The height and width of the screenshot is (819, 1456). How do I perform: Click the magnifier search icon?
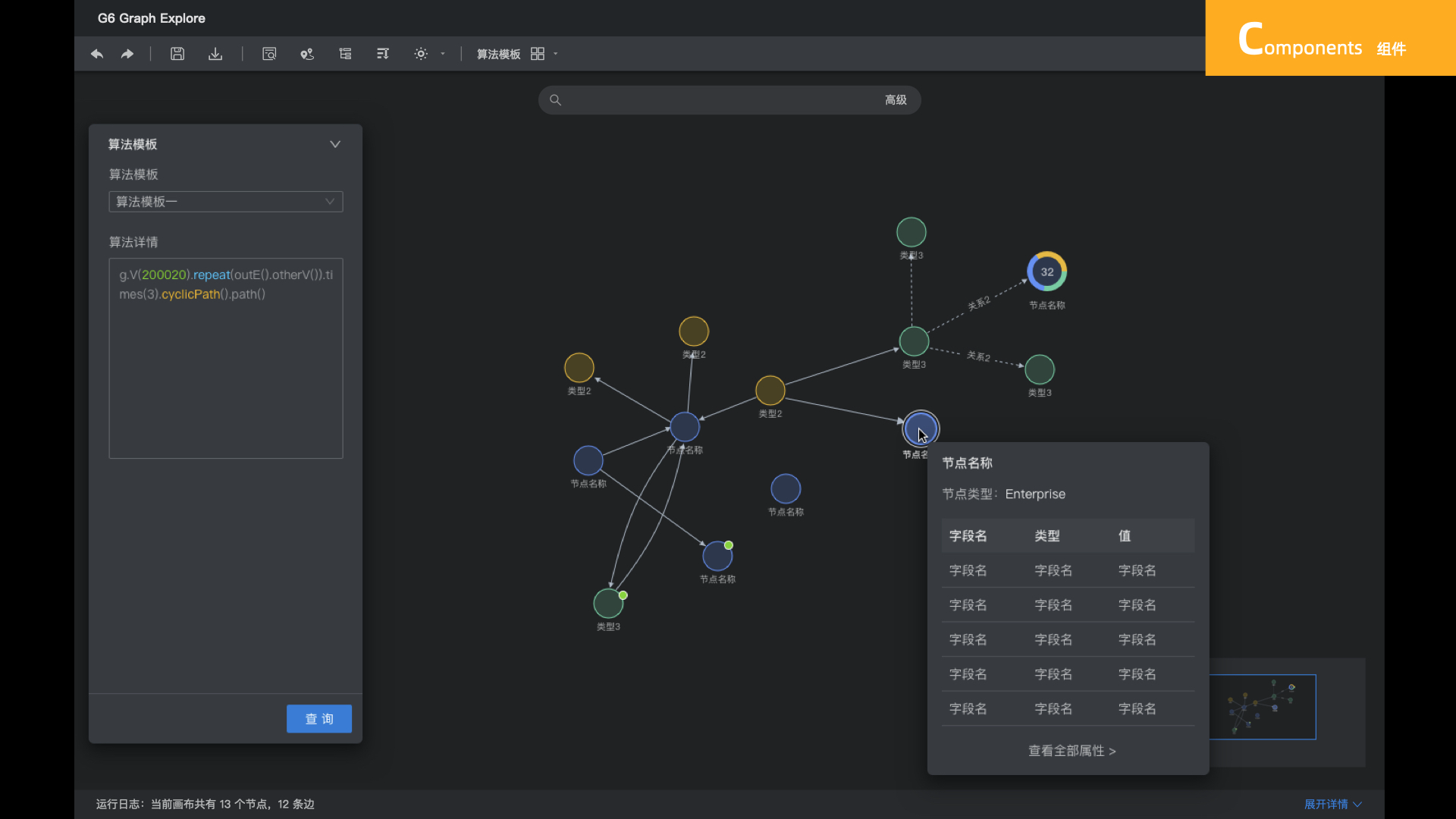[555, 100]
